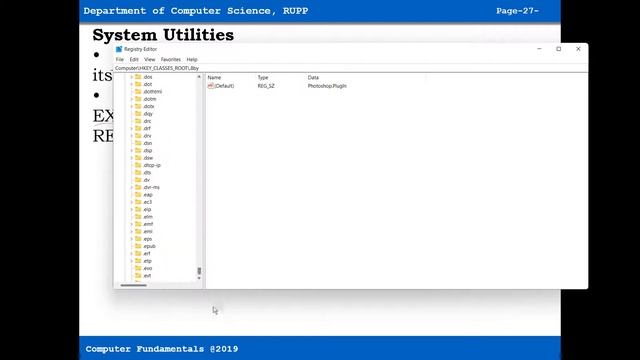Click the registry path address bar
The height and width of the screenshot is (360, 640).
point(351,68)
